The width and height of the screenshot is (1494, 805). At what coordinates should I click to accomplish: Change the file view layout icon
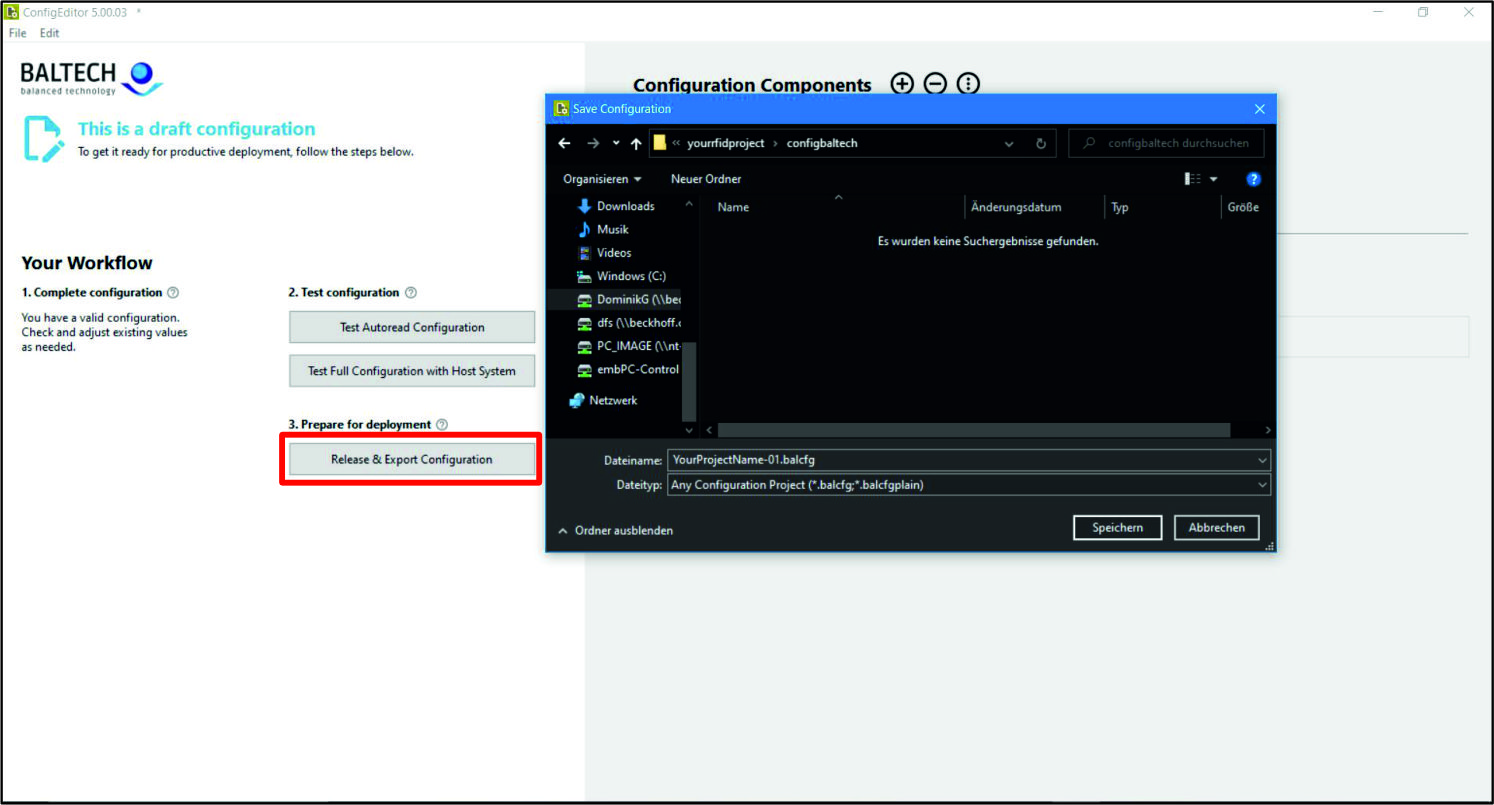(x=1193, y=179)
